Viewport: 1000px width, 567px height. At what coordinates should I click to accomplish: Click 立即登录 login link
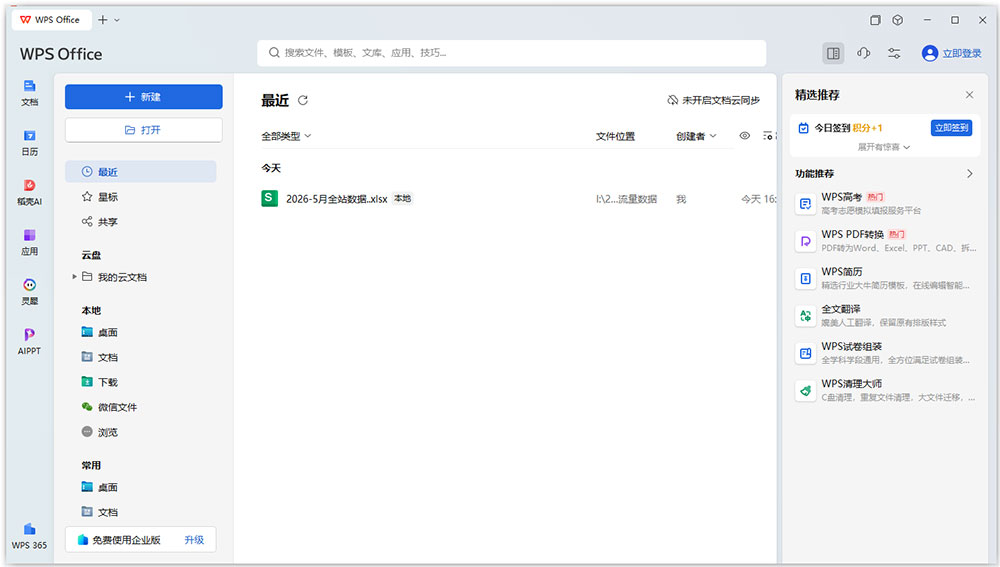point(962,54)
